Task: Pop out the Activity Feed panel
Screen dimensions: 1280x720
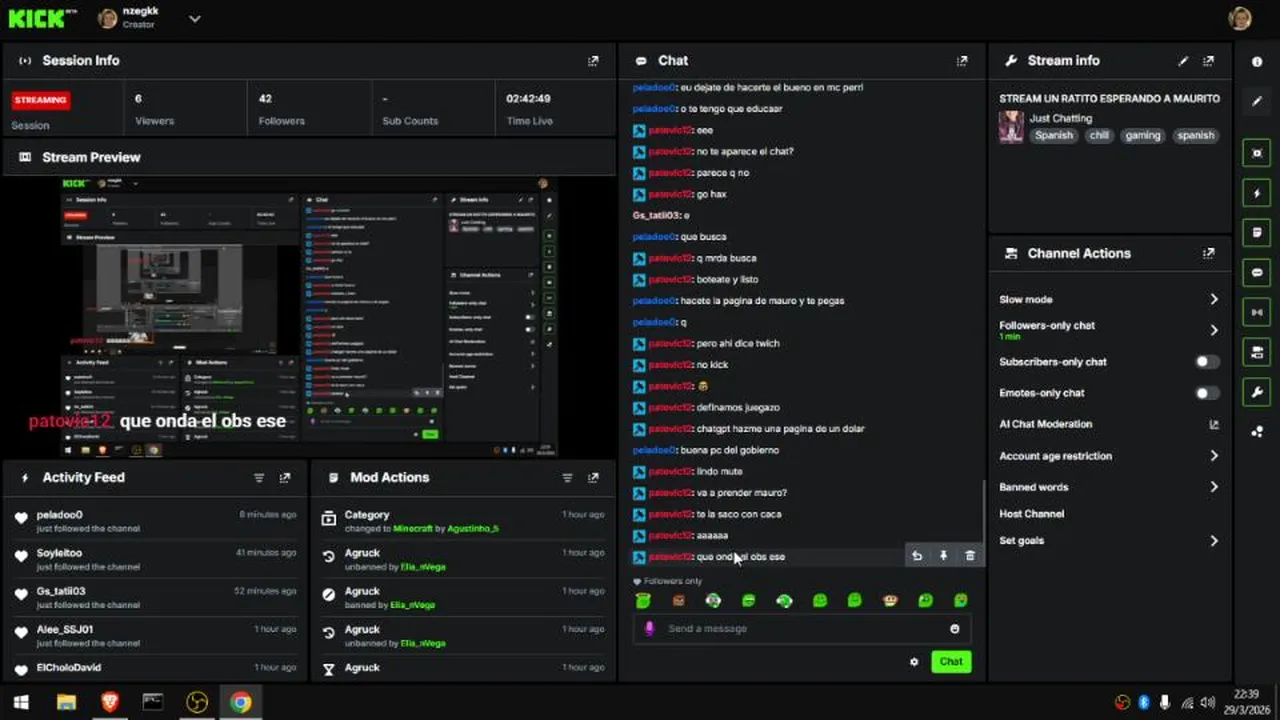Action: point(285,478)
